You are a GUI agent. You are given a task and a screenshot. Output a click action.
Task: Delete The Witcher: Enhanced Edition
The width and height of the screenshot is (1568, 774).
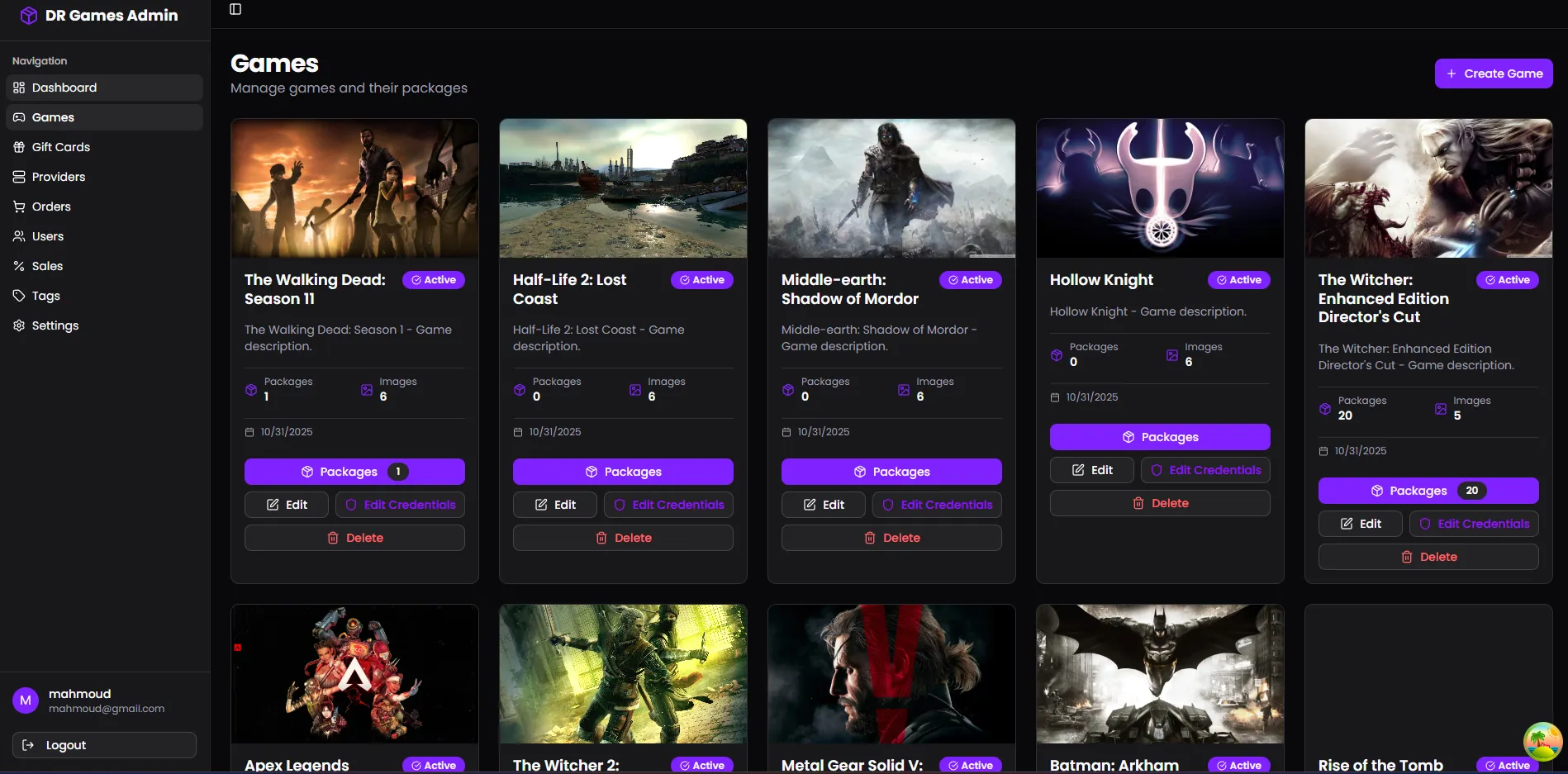click(x=1428, y=557)
